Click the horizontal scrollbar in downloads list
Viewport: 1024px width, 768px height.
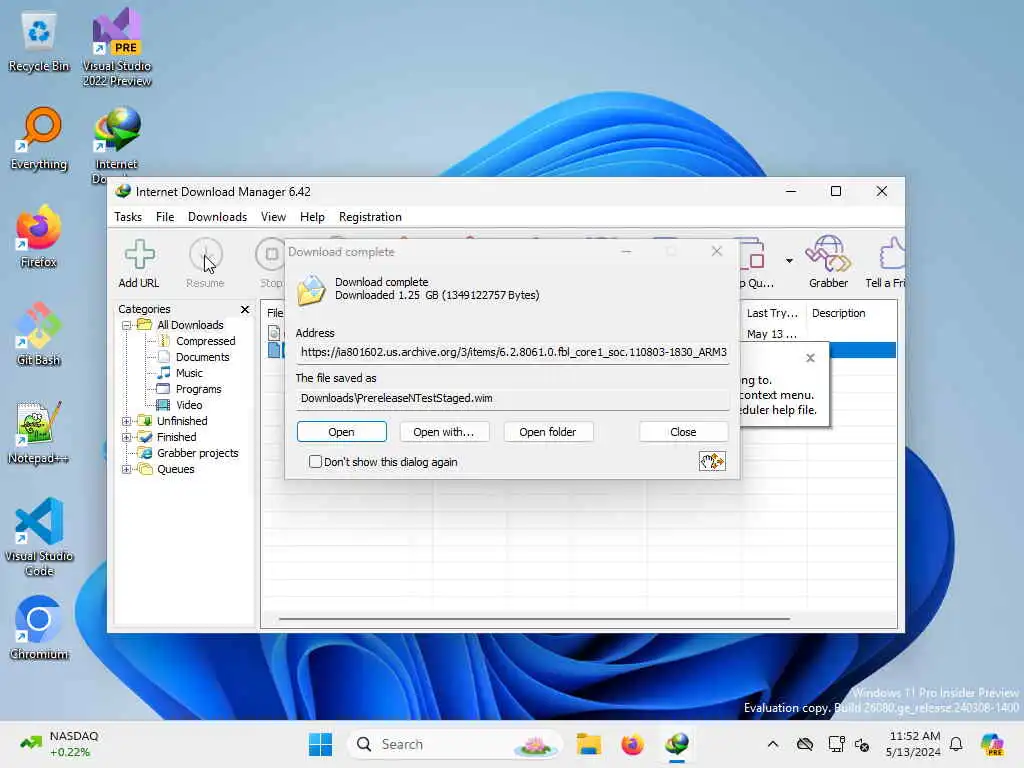tap(534, 618)
